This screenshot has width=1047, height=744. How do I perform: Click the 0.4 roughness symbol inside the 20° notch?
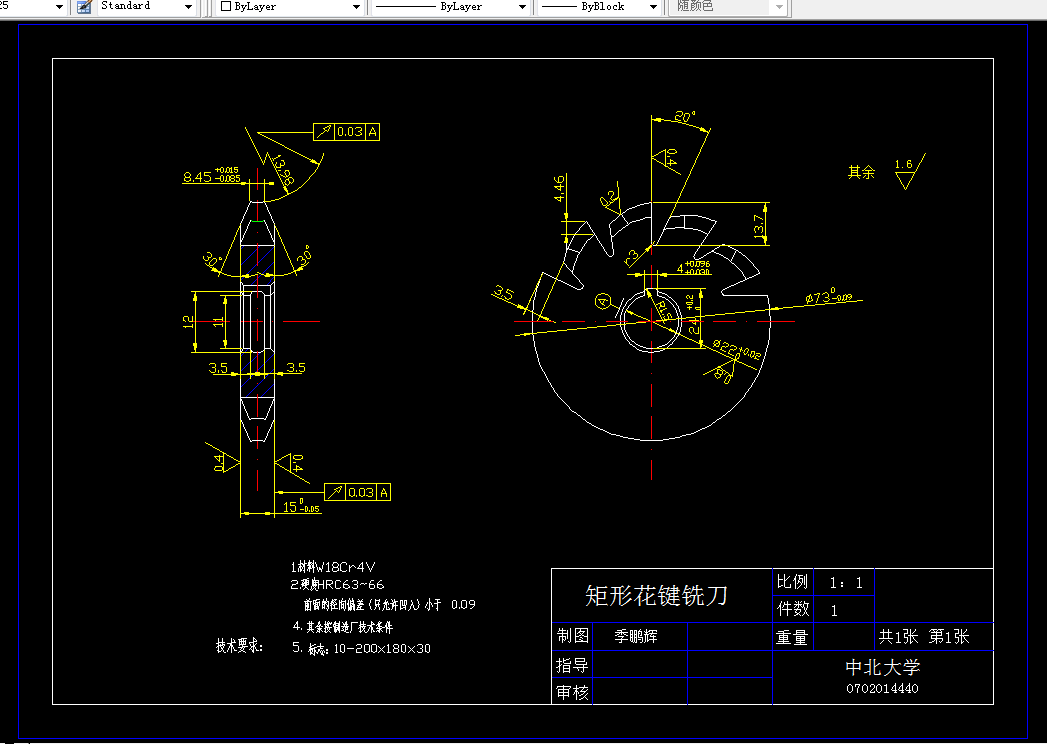(x=666, y=156)
